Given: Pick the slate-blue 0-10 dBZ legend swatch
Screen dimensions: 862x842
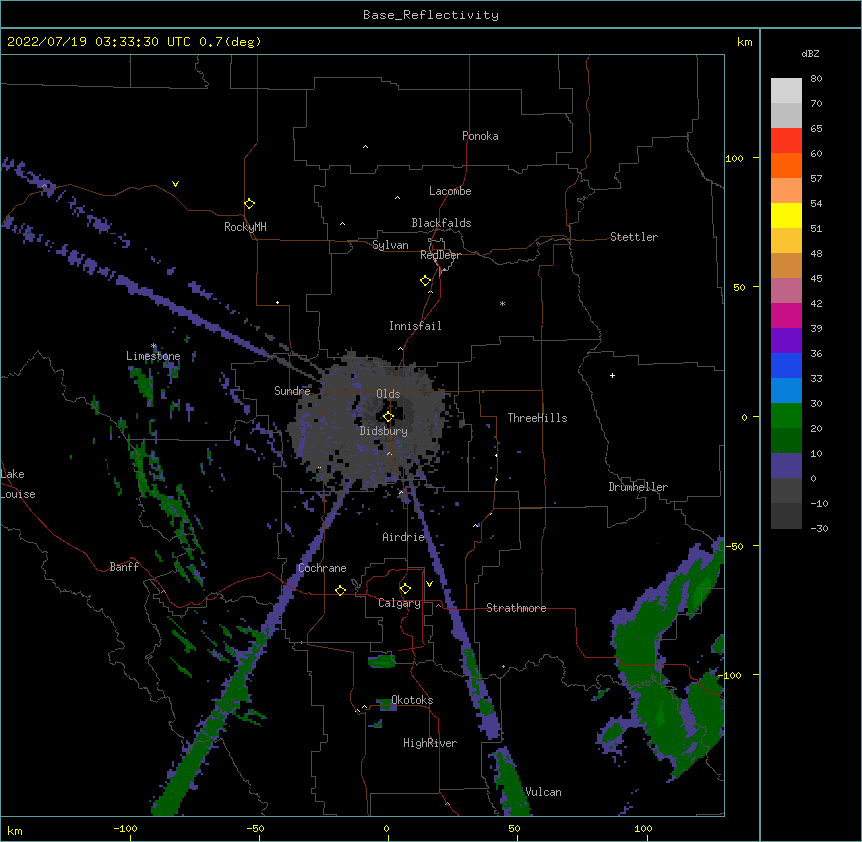Looking at the screenshot, I should (786, 466).
